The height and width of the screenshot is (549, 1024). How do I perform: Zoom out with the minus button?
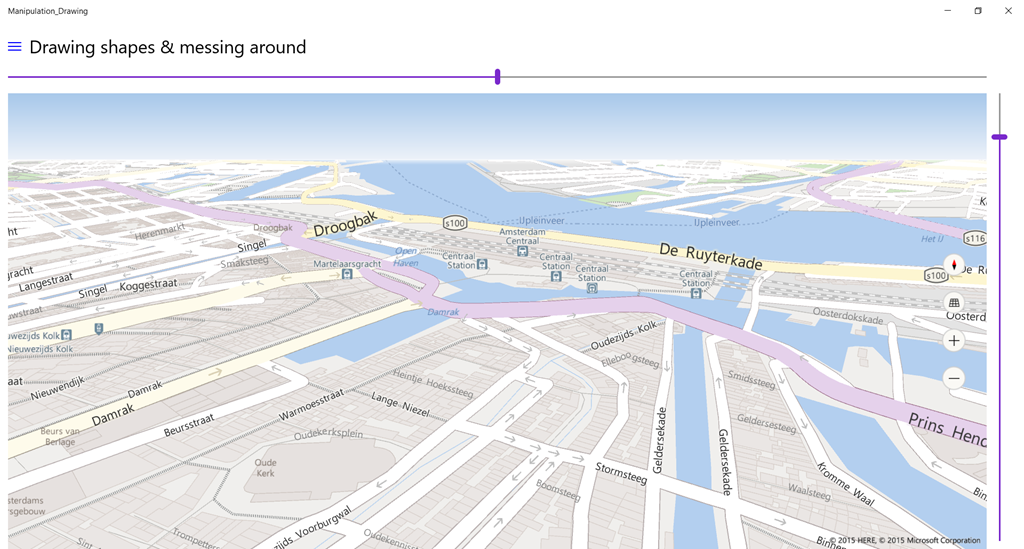pyautogui.click(x=954, y=379)
